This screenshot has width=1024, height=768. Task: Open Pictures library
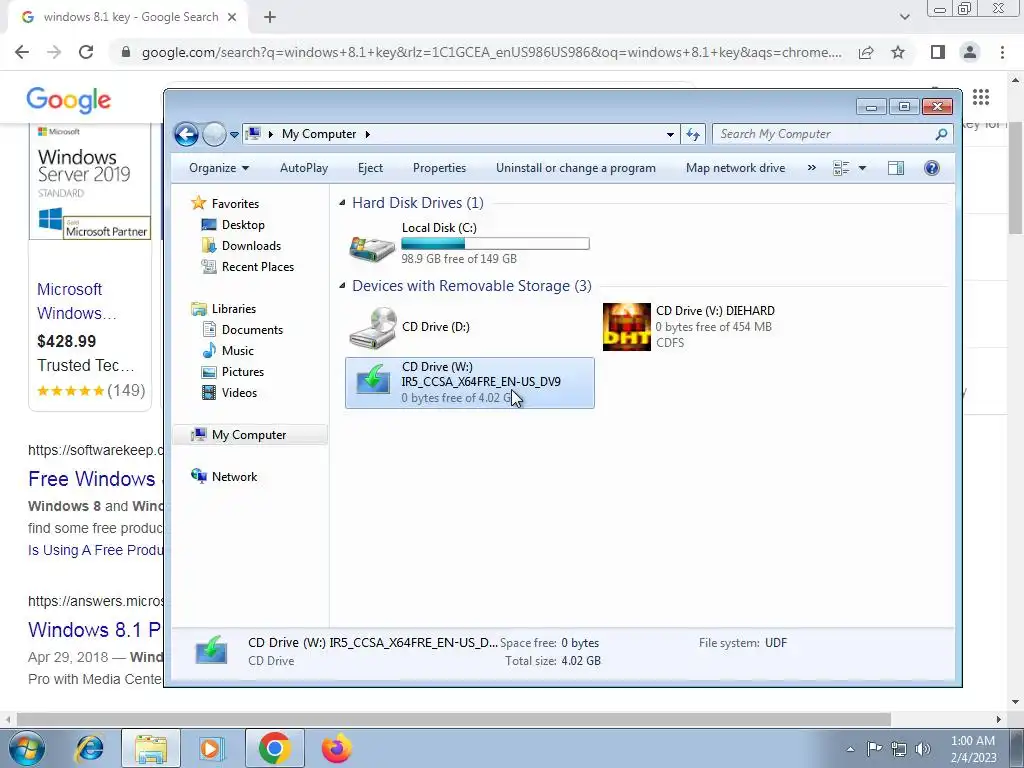pos(243,372)
